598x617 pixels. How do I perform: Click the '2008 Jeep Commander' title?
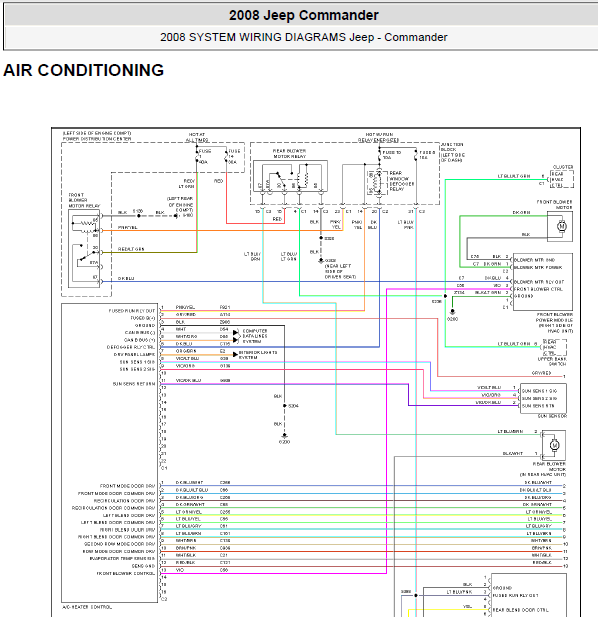pos(303,15)
